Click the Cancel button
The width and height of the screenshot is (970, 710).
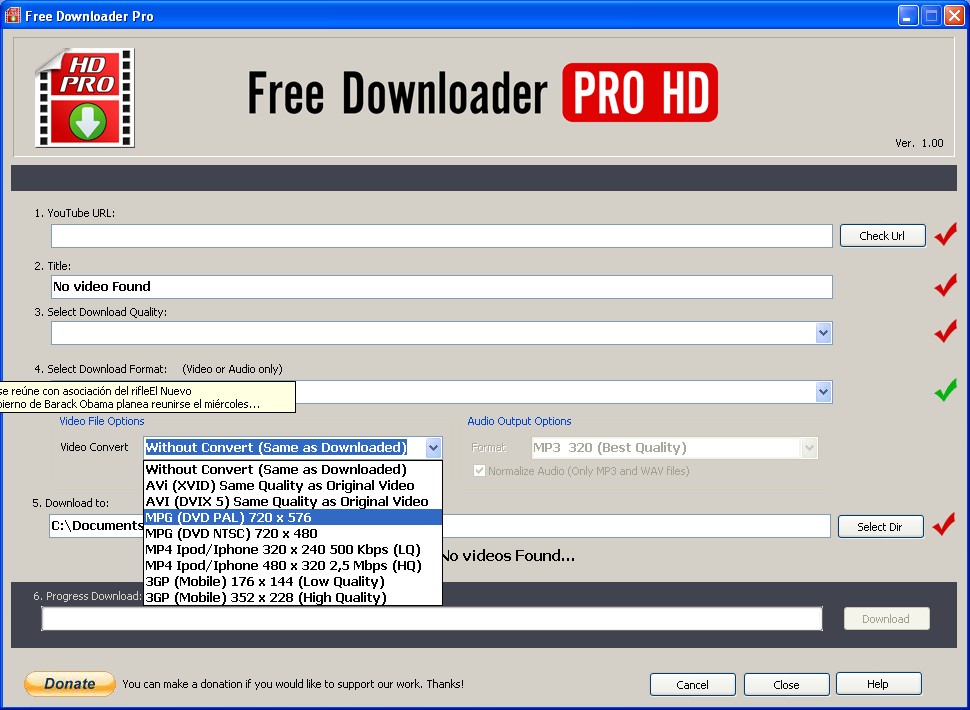692,685
